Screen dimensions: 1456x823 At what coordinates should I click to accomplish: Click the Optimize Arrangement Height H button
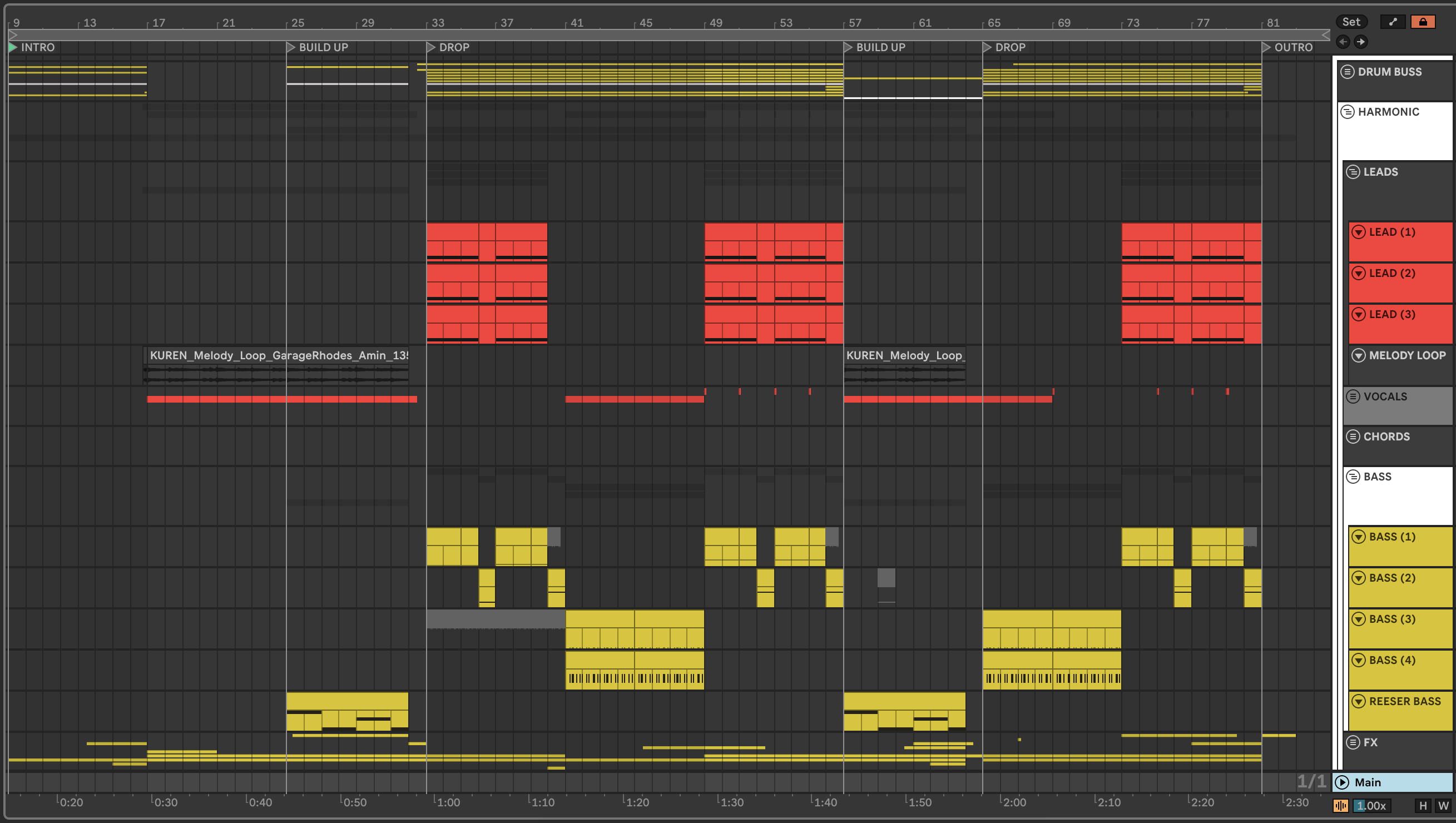(1423, 806)
